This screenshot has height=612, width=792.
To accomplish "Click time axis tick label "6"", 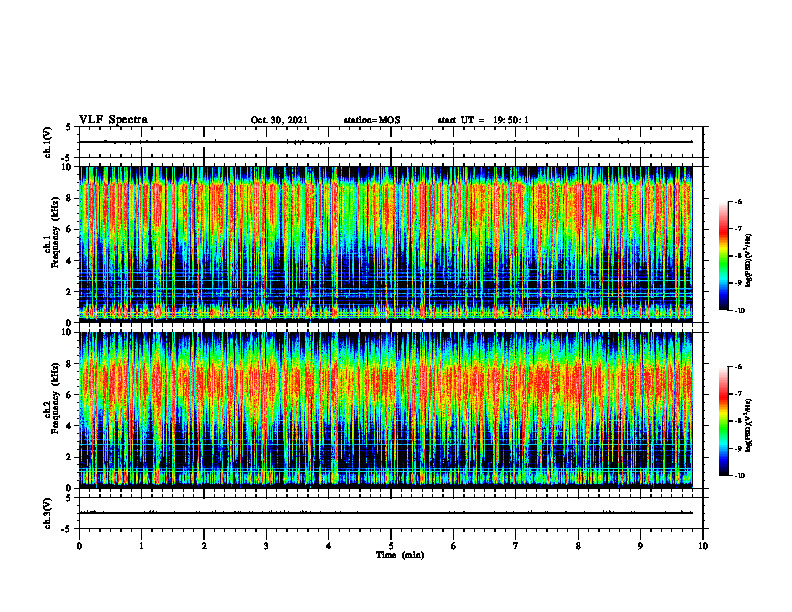I will (x=454, y=546).
